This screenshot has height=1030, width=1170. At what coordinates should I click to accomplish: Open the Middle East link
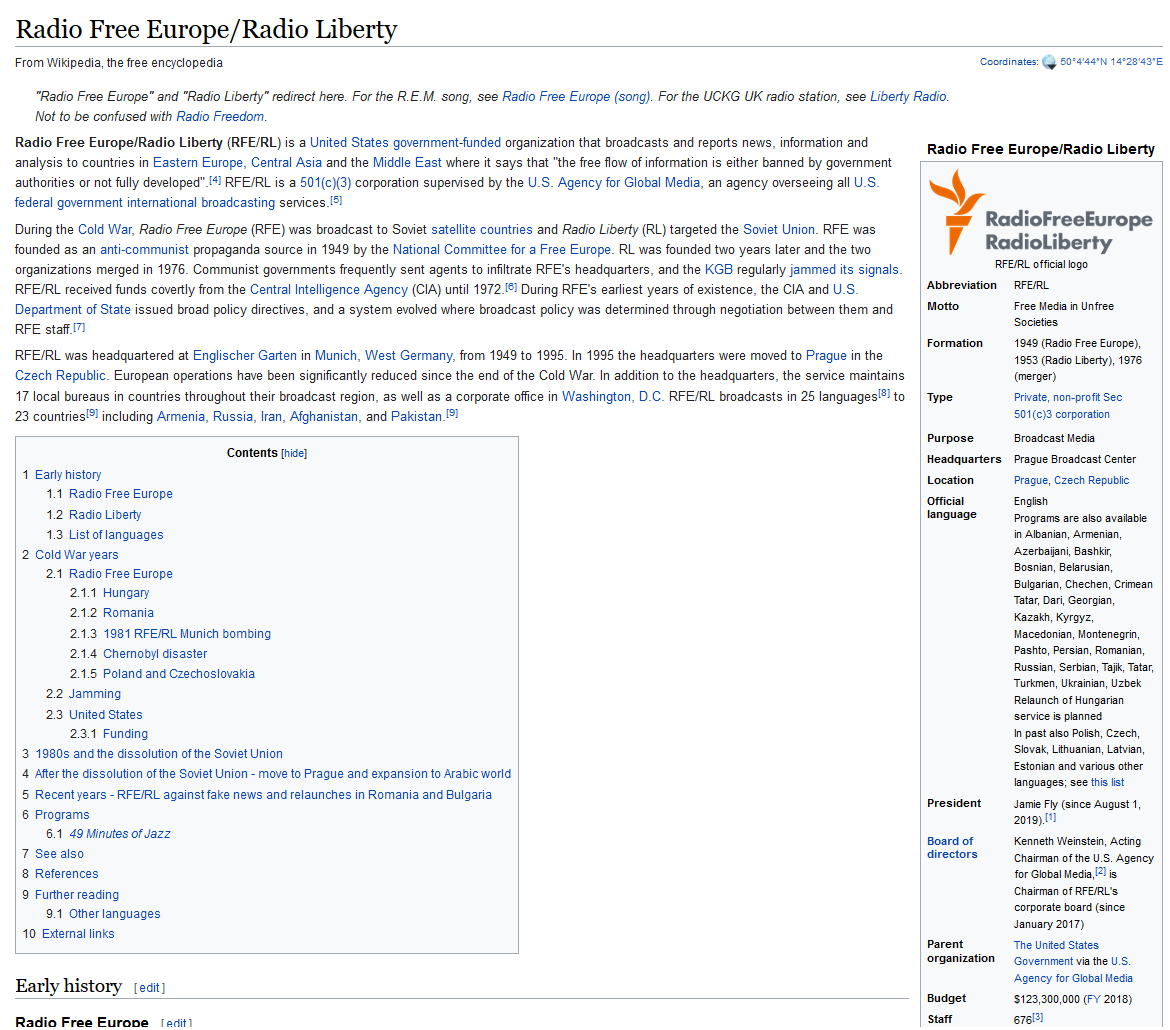pyautogui.click(x=407, y=163)
